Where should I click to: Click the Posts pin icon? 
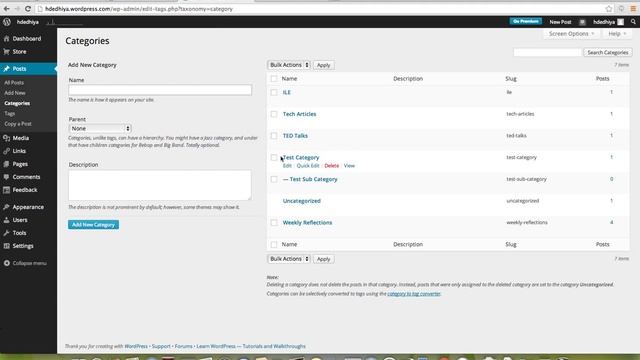7,69
